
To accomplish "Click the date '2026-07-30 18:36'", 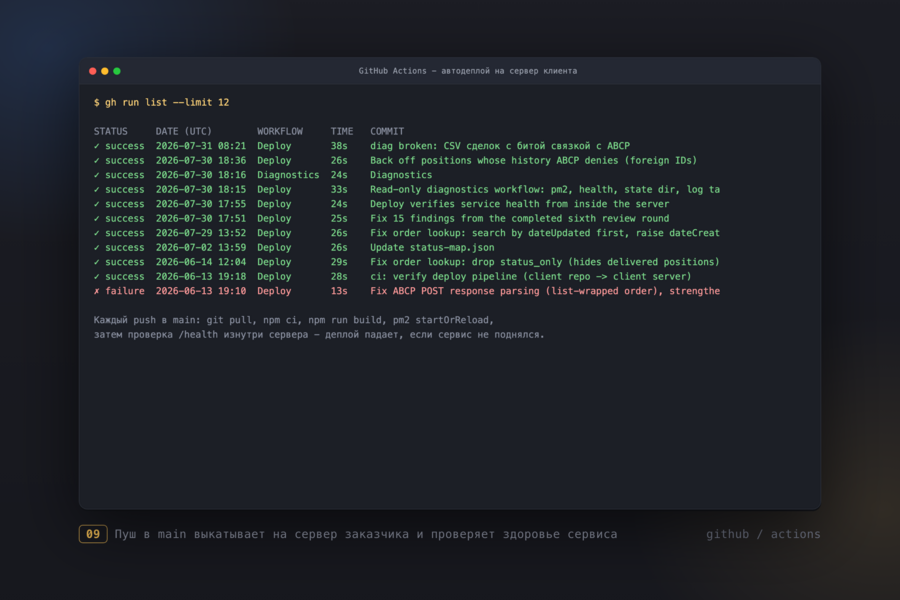I will coord(201,161).
